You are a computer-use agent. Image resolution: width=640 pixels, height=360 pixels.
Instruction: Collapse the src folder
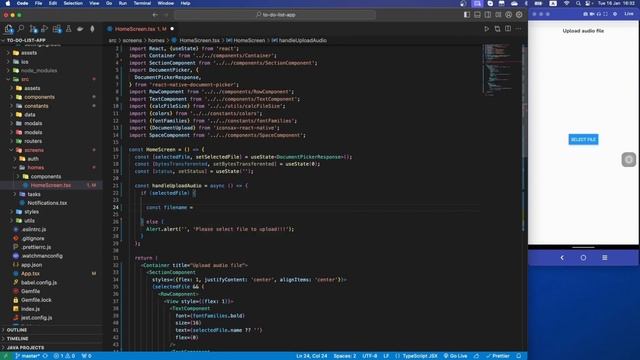pos(25,79)
